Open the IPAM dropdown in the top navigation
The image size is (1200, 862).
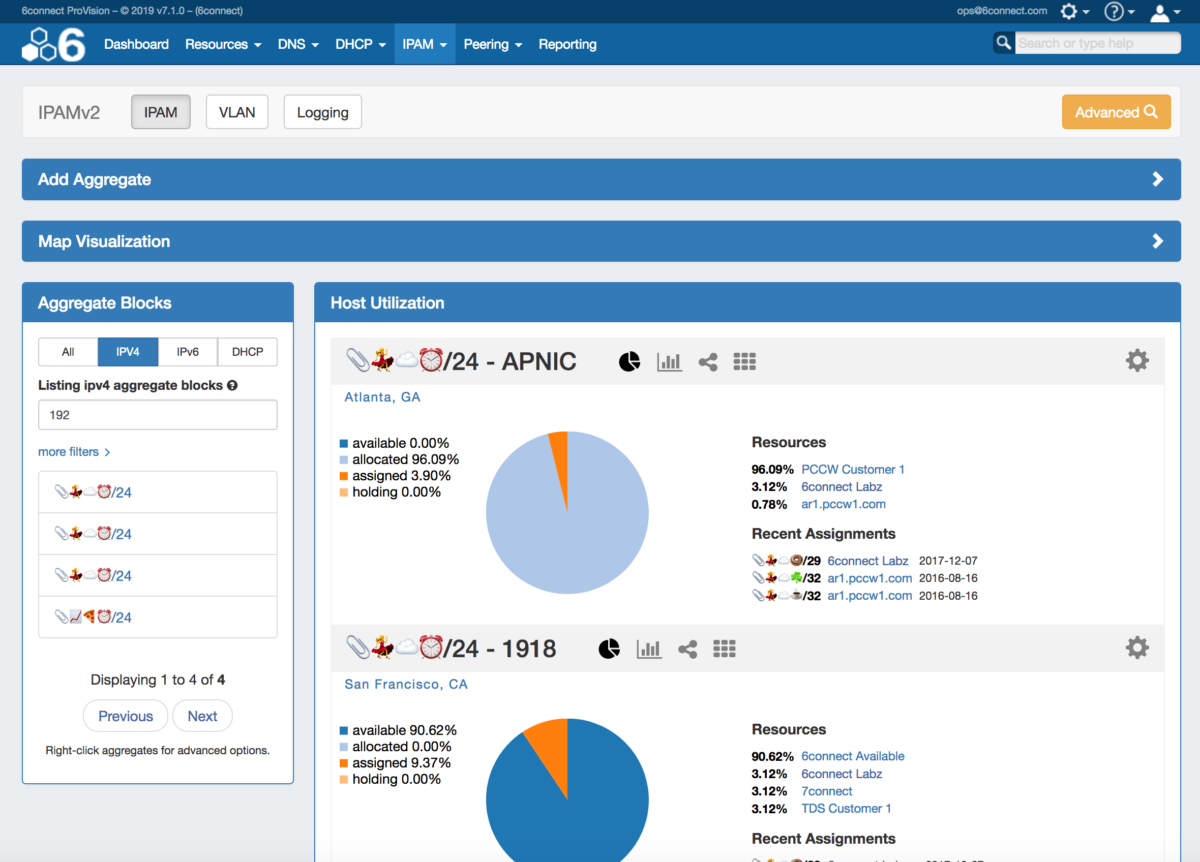click(425, 44)
